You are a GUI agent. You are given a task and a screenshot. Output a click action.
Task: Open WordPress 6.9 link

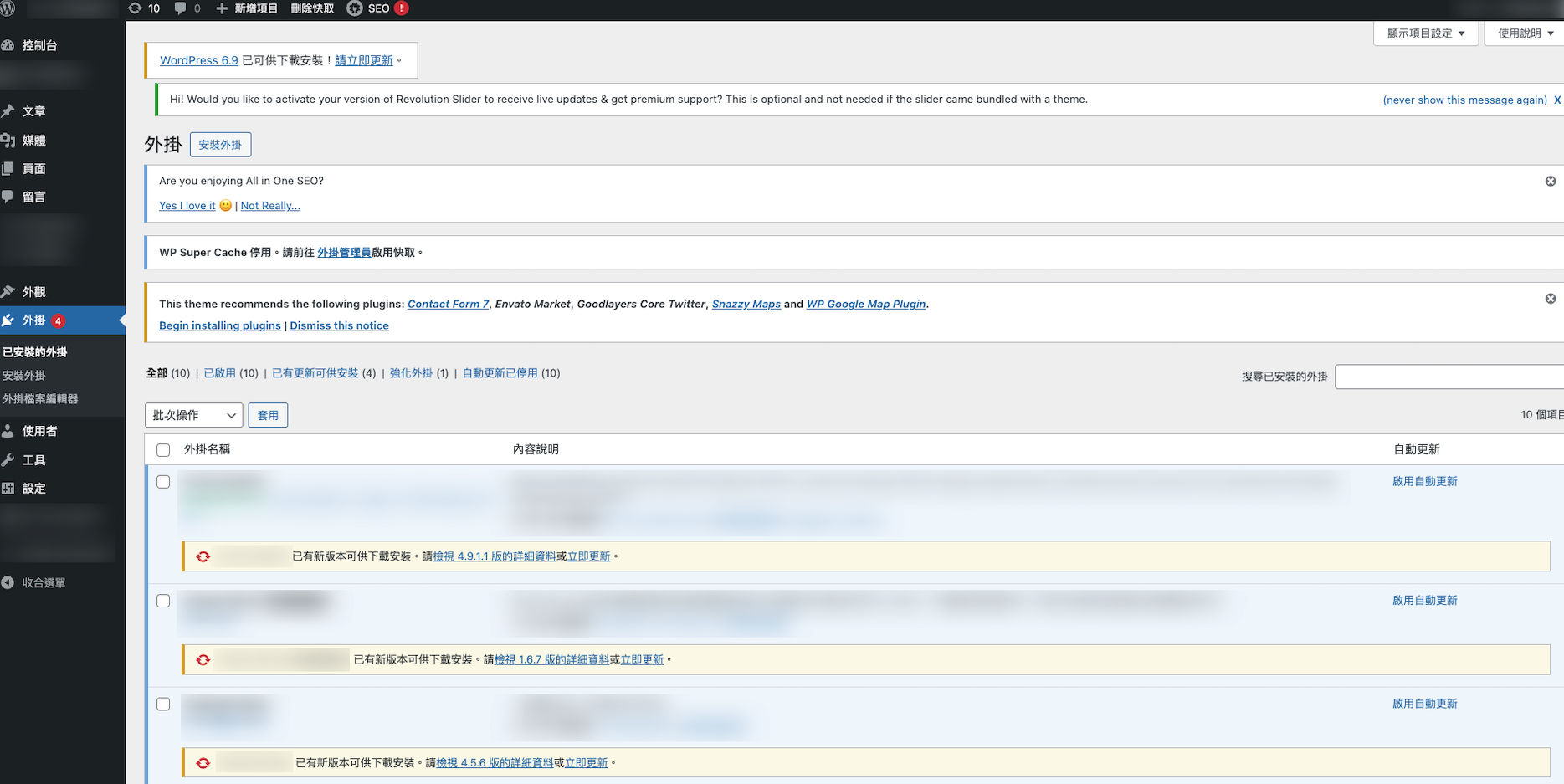[x=199, y=60]
